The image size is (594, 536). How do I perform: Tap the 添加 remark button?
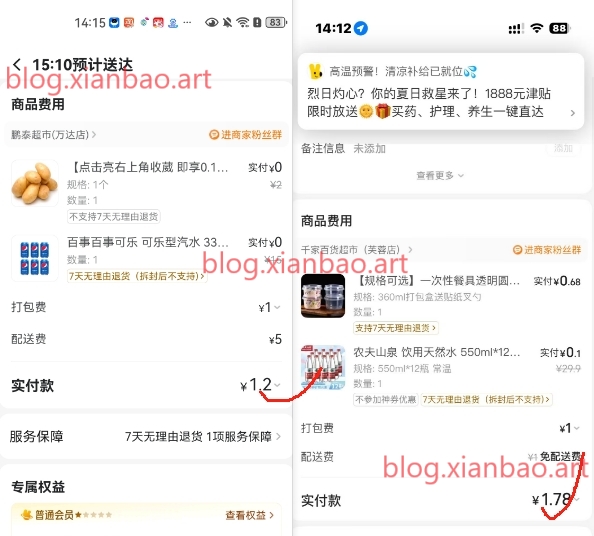[563, 148]
